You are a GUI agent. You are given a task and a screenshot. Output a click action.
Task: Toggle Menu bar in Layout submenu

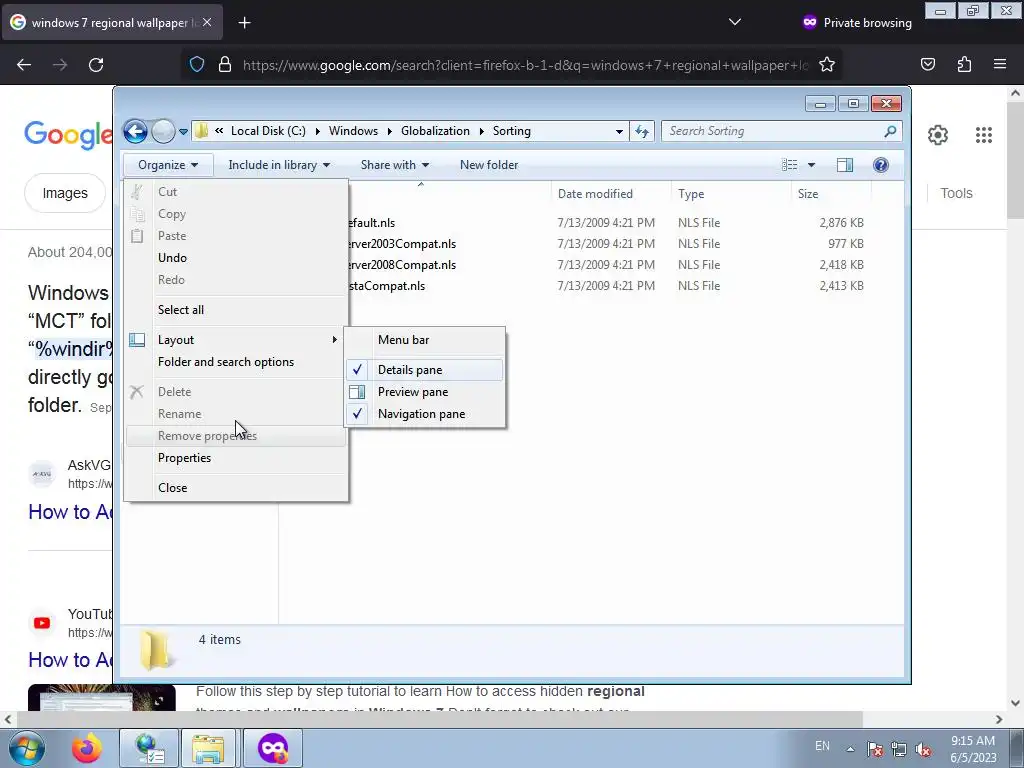coord(424,340)
